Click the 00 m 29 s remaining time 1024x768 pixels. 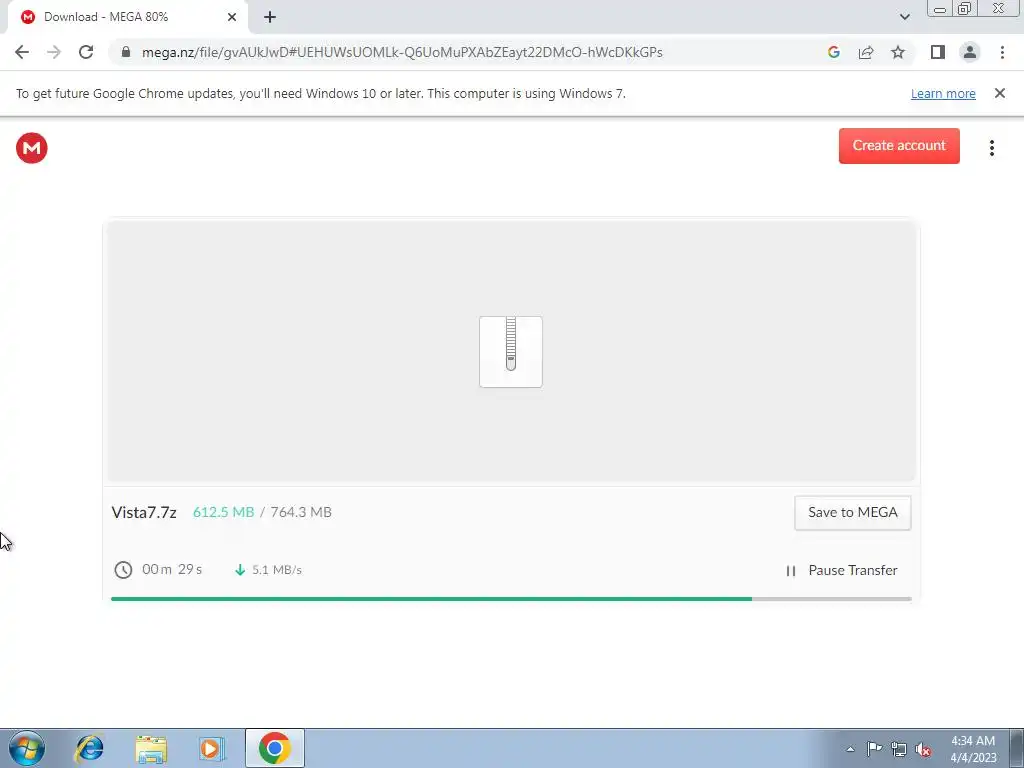tap(172, 569)
